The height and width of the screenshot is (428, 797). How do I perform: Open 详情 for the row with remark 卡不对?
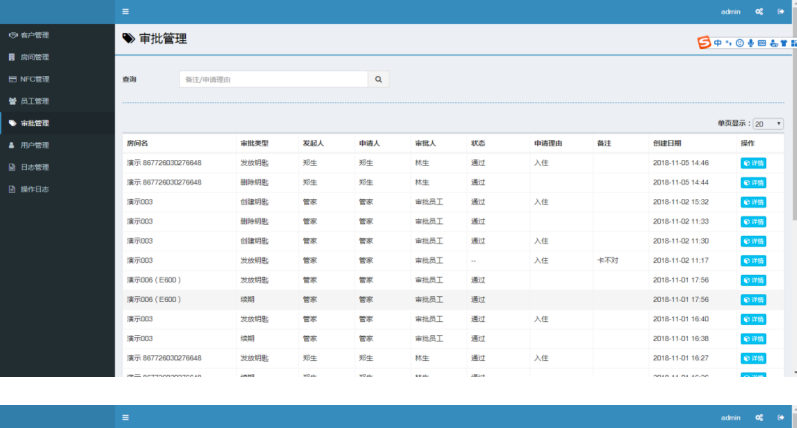(x=753, y=261)
